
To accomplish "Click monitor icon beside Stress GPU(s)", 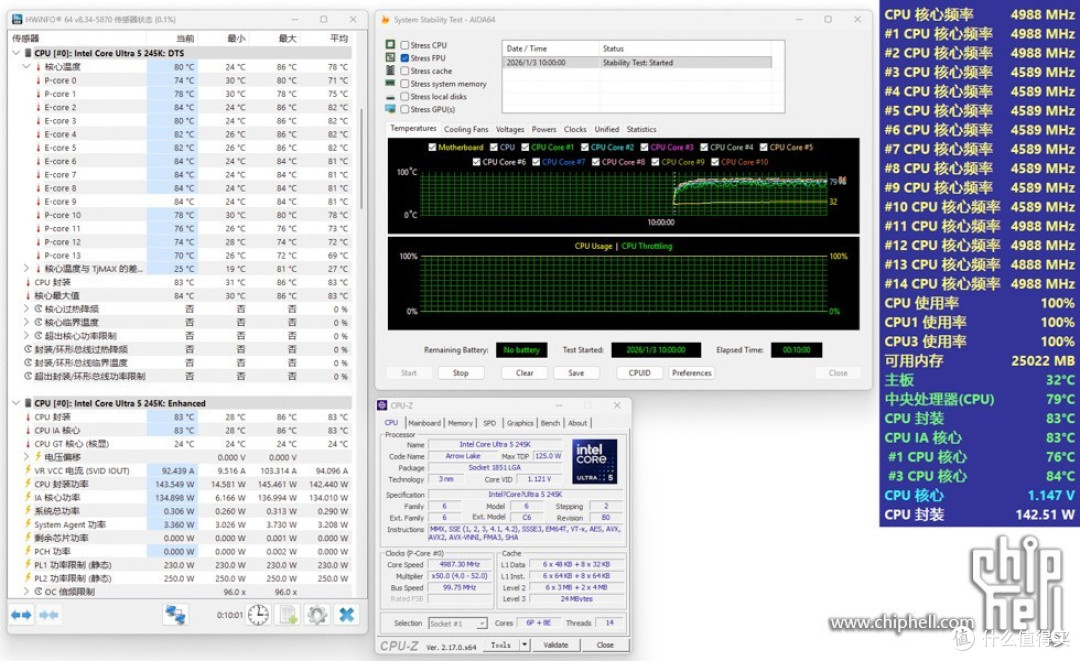I will 391,109.
